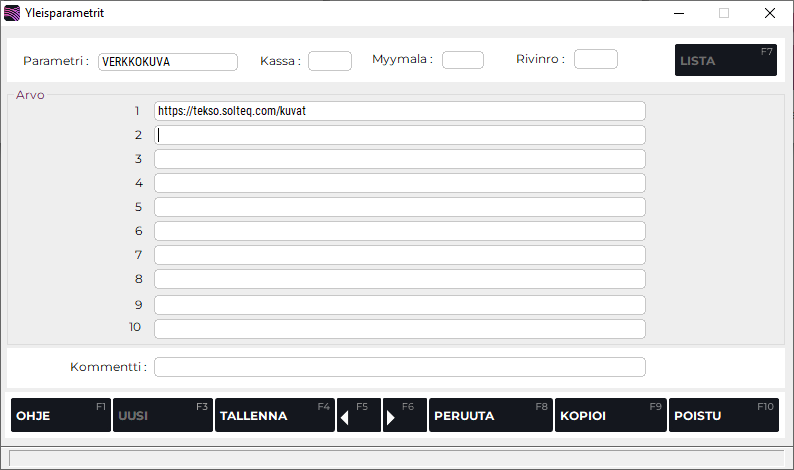Select the Arvo row 3 field
Viewport: 794px width, 470px height.
tap(399, 159)
